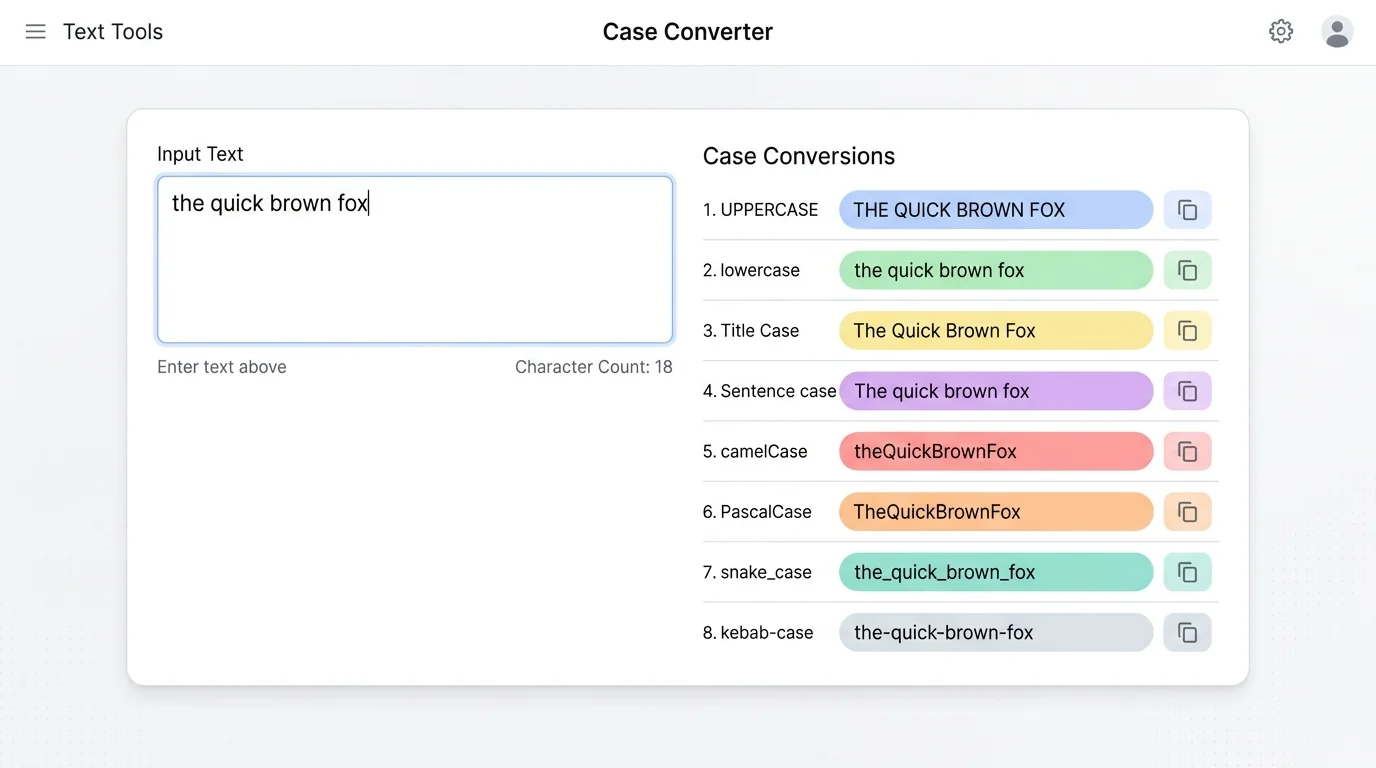Click the Character Count label

(593, 367)
